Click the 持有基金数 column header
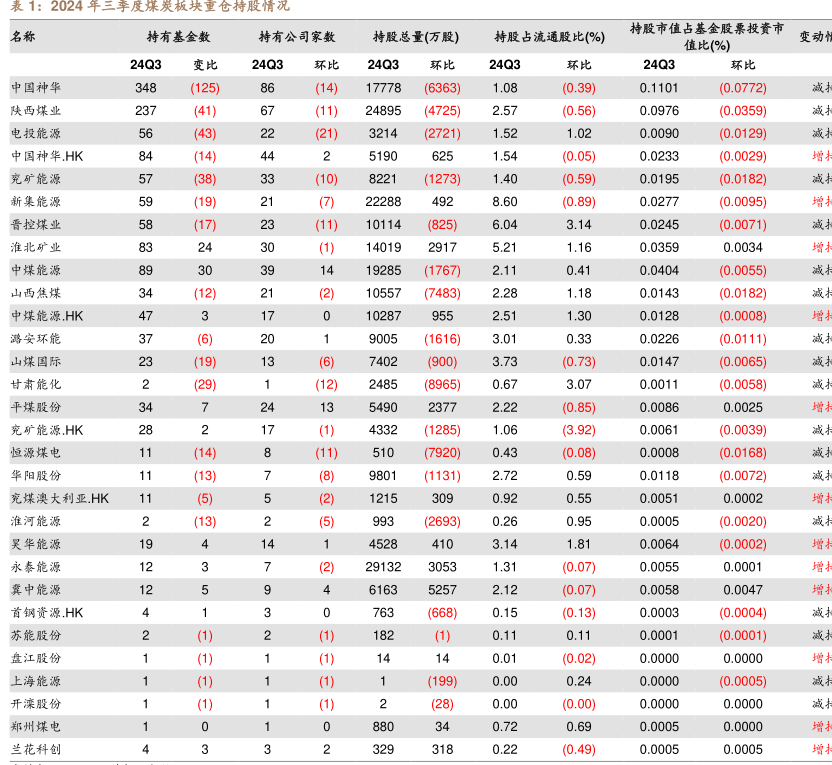 [x=178, y=37]
